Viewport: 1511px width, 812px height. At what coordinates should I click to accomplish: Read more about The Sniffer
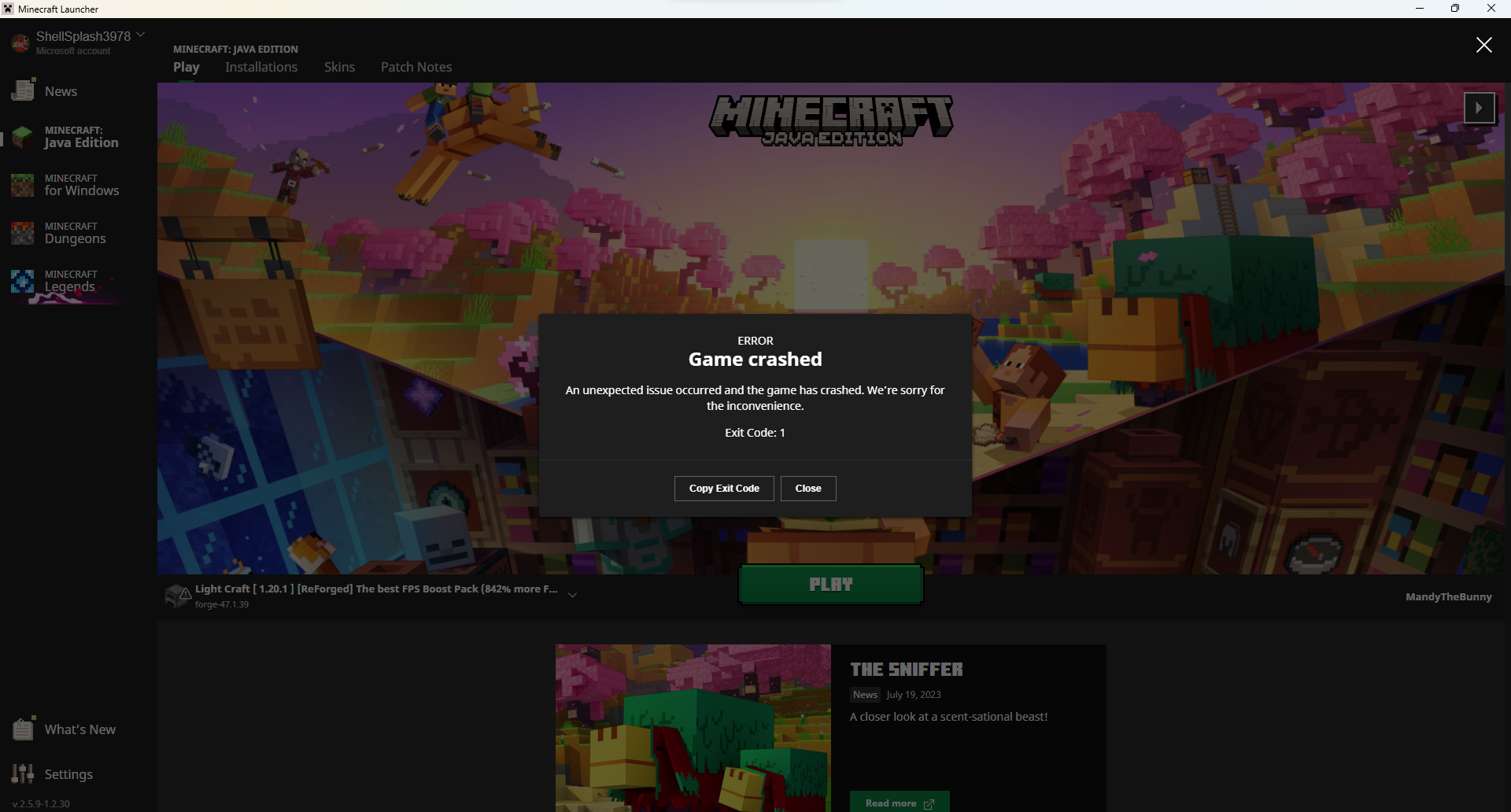point(900,803)
